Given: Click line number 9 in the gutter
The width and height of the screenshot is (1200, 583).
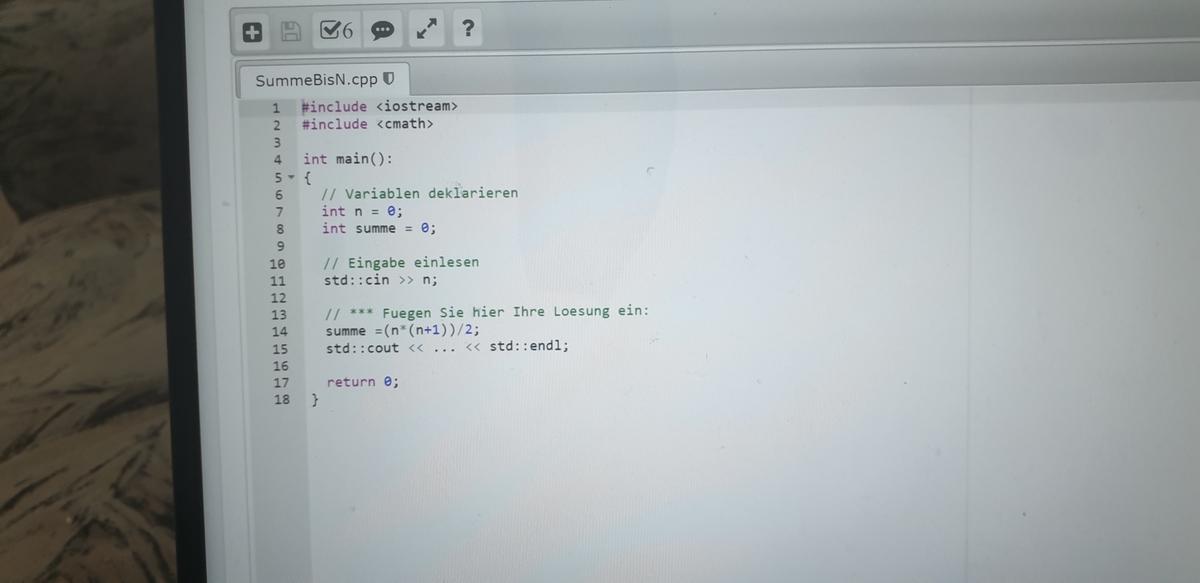Looking at the screenshot, I should (281, 245).
